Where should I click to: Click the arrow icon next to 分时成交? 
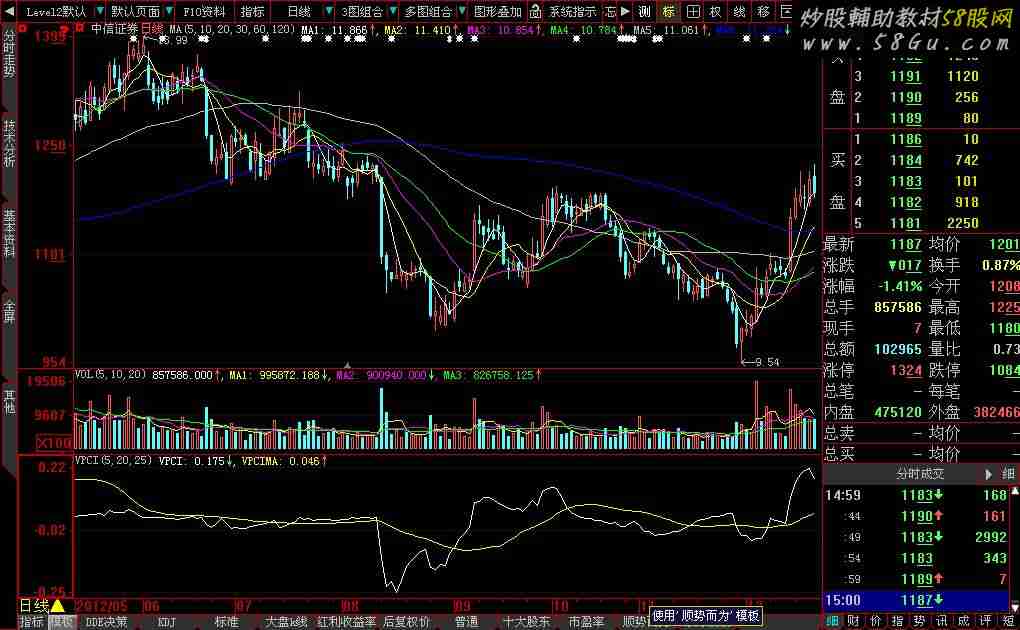(989, 474)
